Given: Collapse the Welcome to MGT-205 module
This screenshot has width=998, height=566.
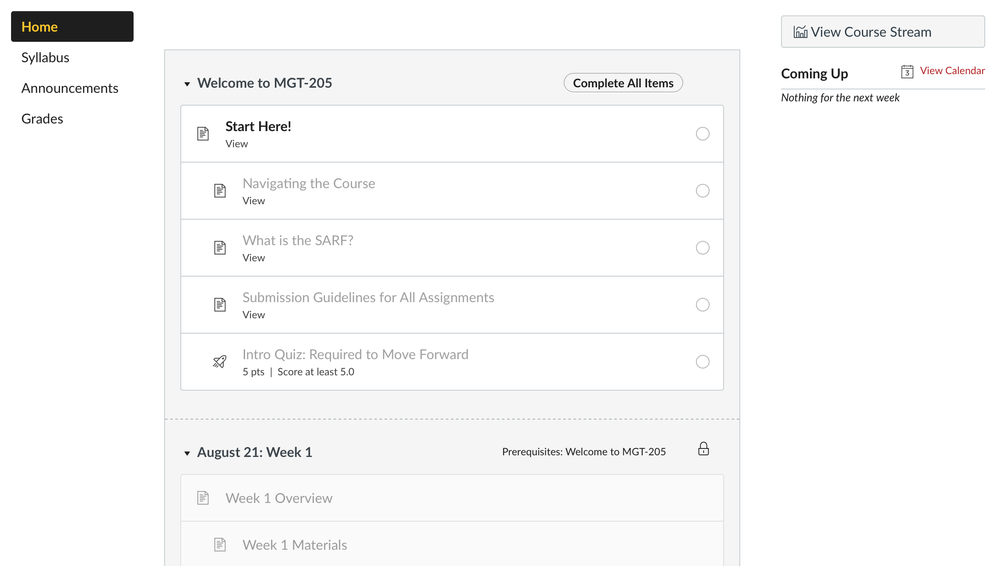Looking at the screenshot, I should point(187,83).
